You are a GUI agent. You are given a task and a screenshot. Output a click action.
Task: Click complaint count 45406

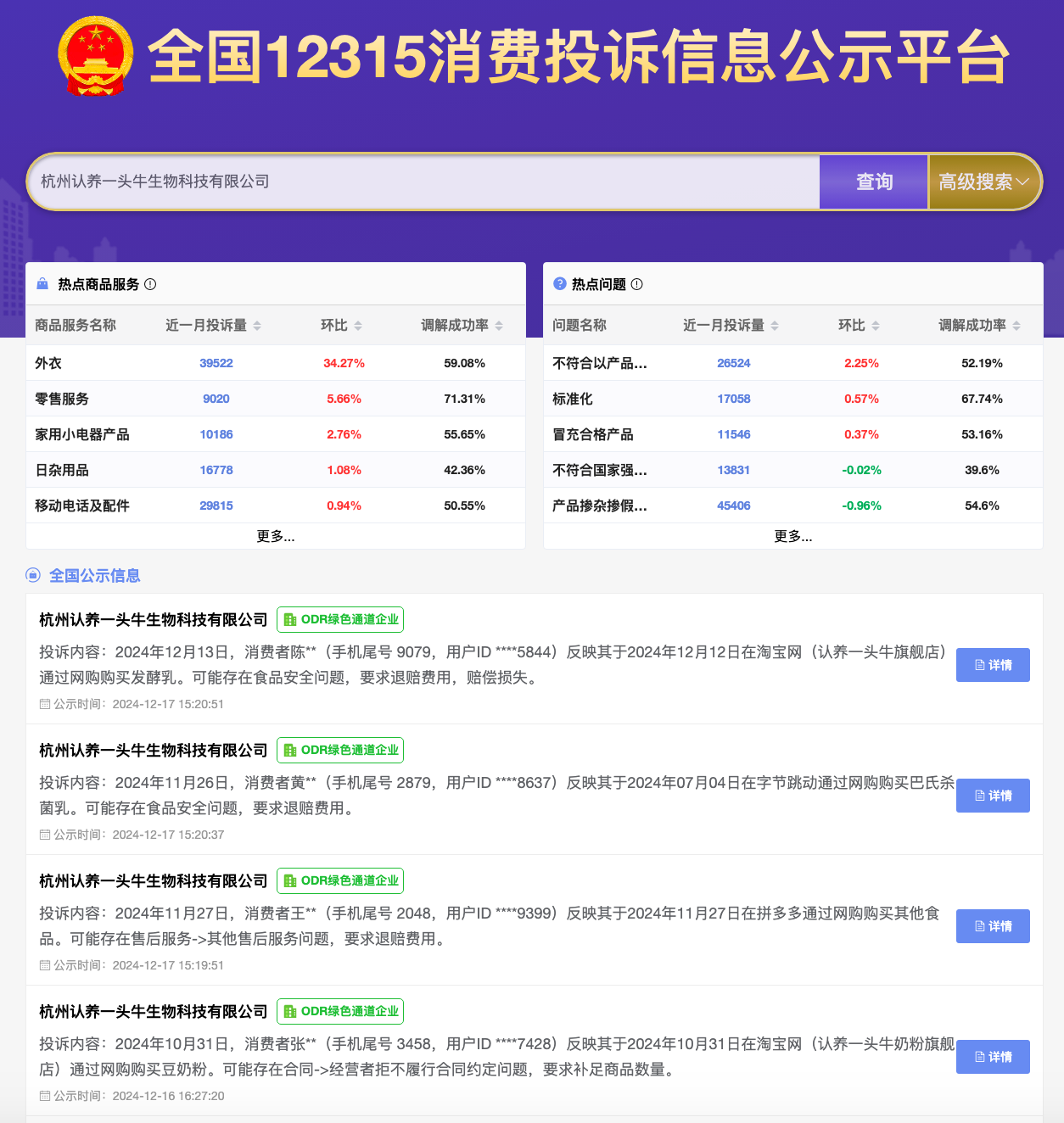[734, 506]
